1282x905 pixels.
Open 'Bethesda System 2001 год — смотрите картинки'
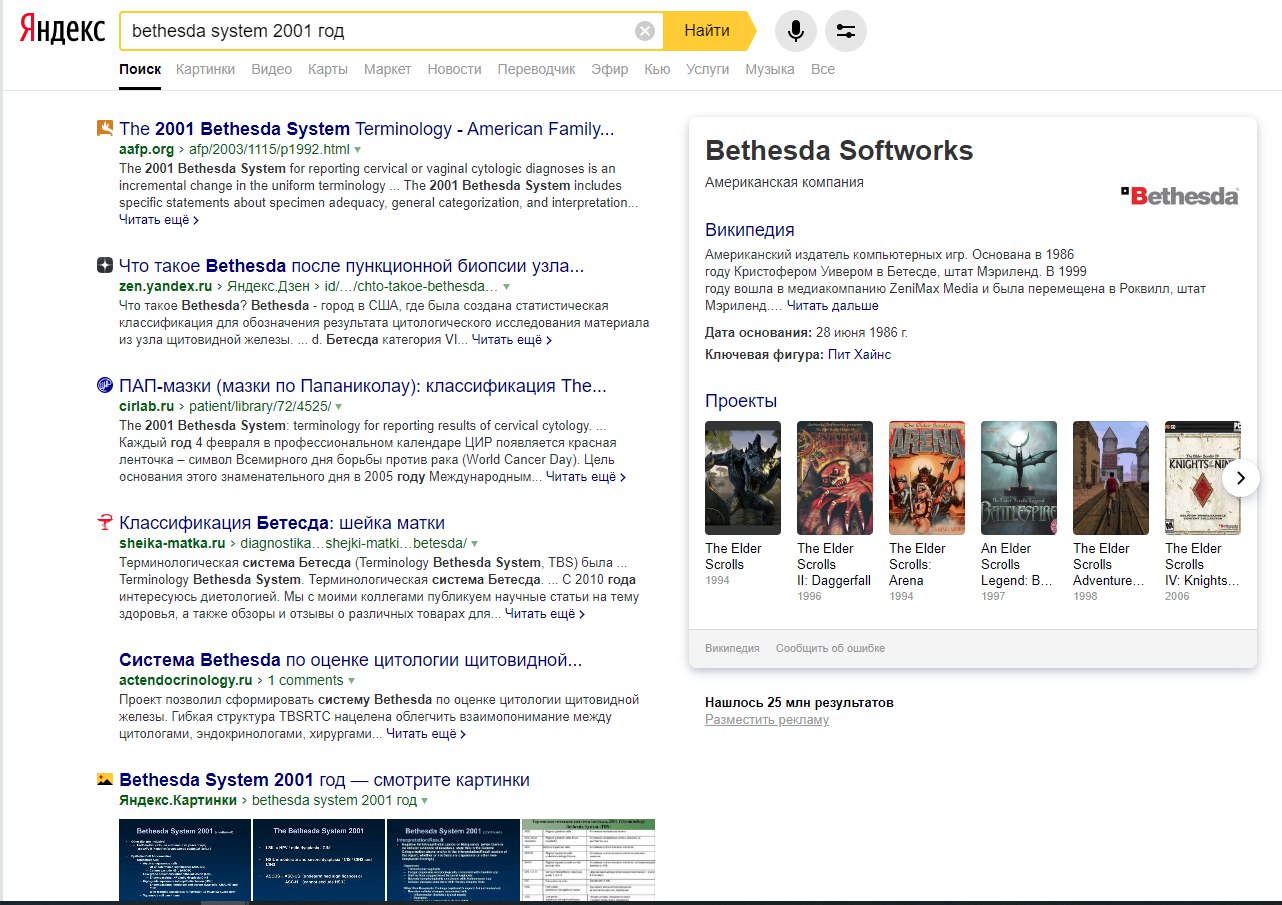click(324, 780)
